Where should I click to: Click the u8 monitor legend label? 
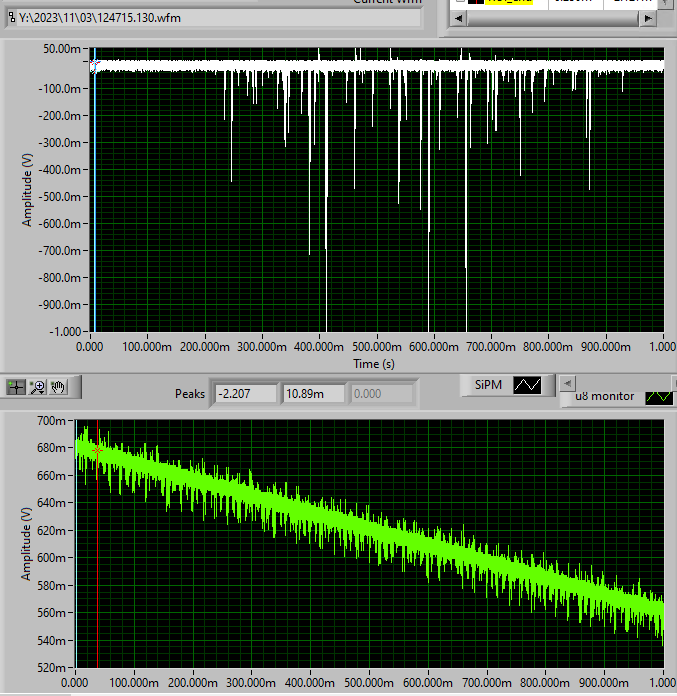604,396
